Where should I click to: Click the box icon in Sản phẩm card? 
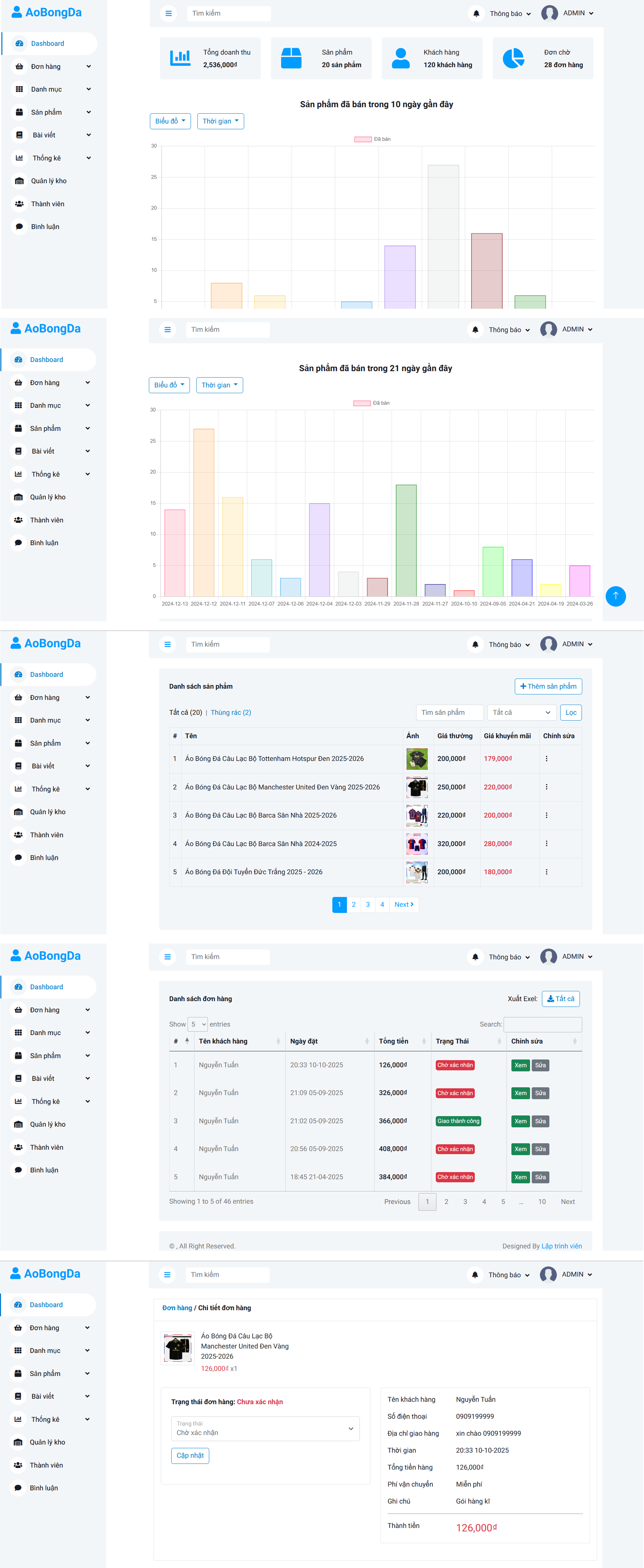pos(291,58)
